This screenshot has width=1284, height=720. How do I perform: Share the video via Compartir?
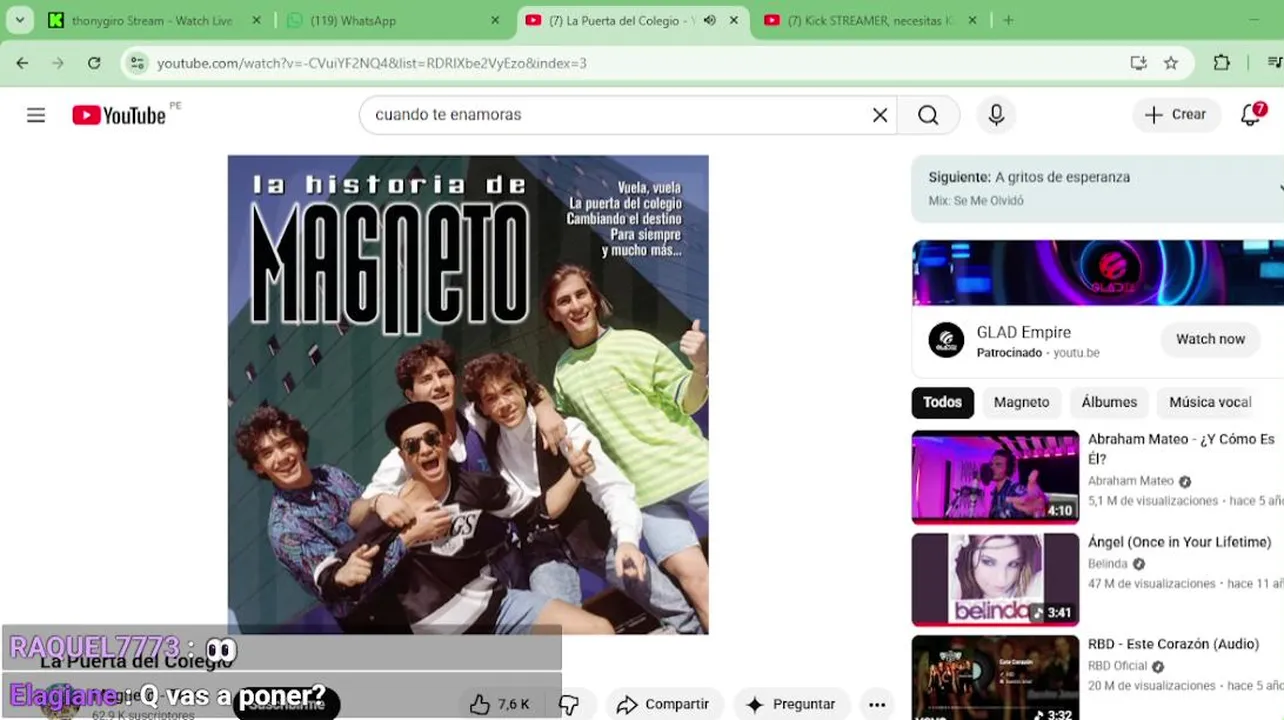click(663, 704)
